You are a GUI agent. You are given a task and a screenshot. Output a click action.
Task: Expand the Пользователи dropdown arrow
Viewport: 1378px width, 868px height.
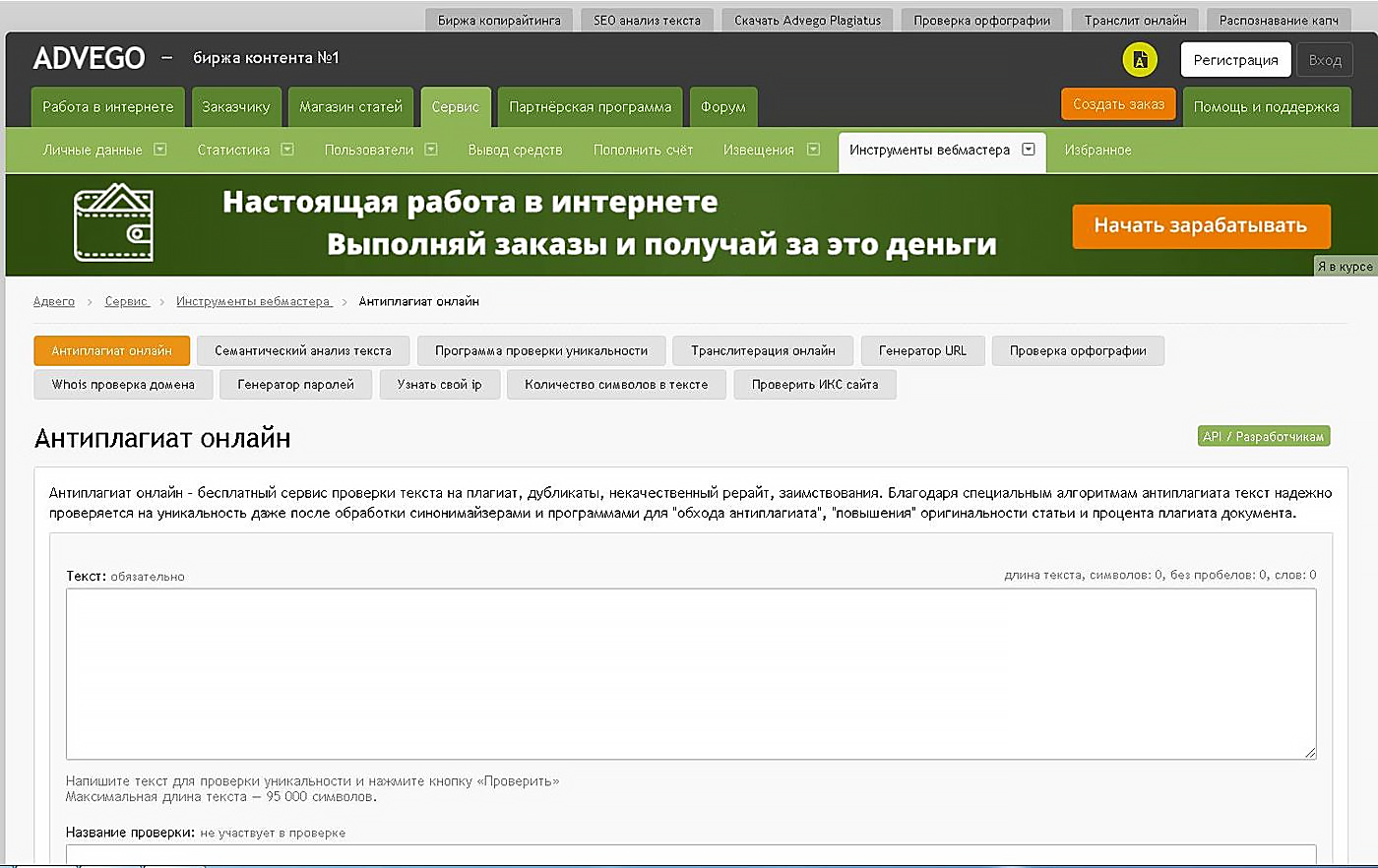431,150
